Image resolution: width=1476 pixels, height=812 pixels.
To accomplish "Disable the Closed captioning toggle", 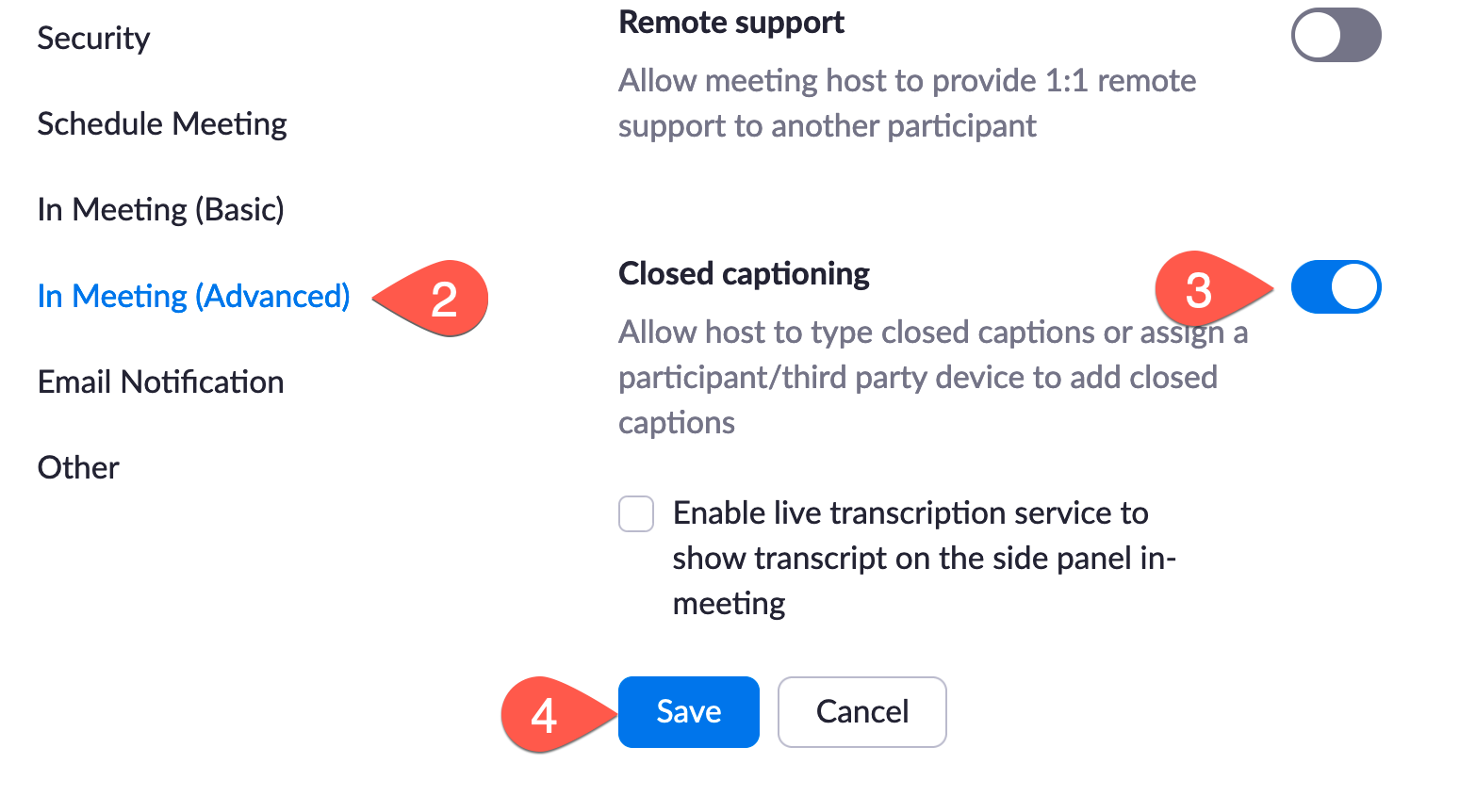I will [x=1336, y=287].
